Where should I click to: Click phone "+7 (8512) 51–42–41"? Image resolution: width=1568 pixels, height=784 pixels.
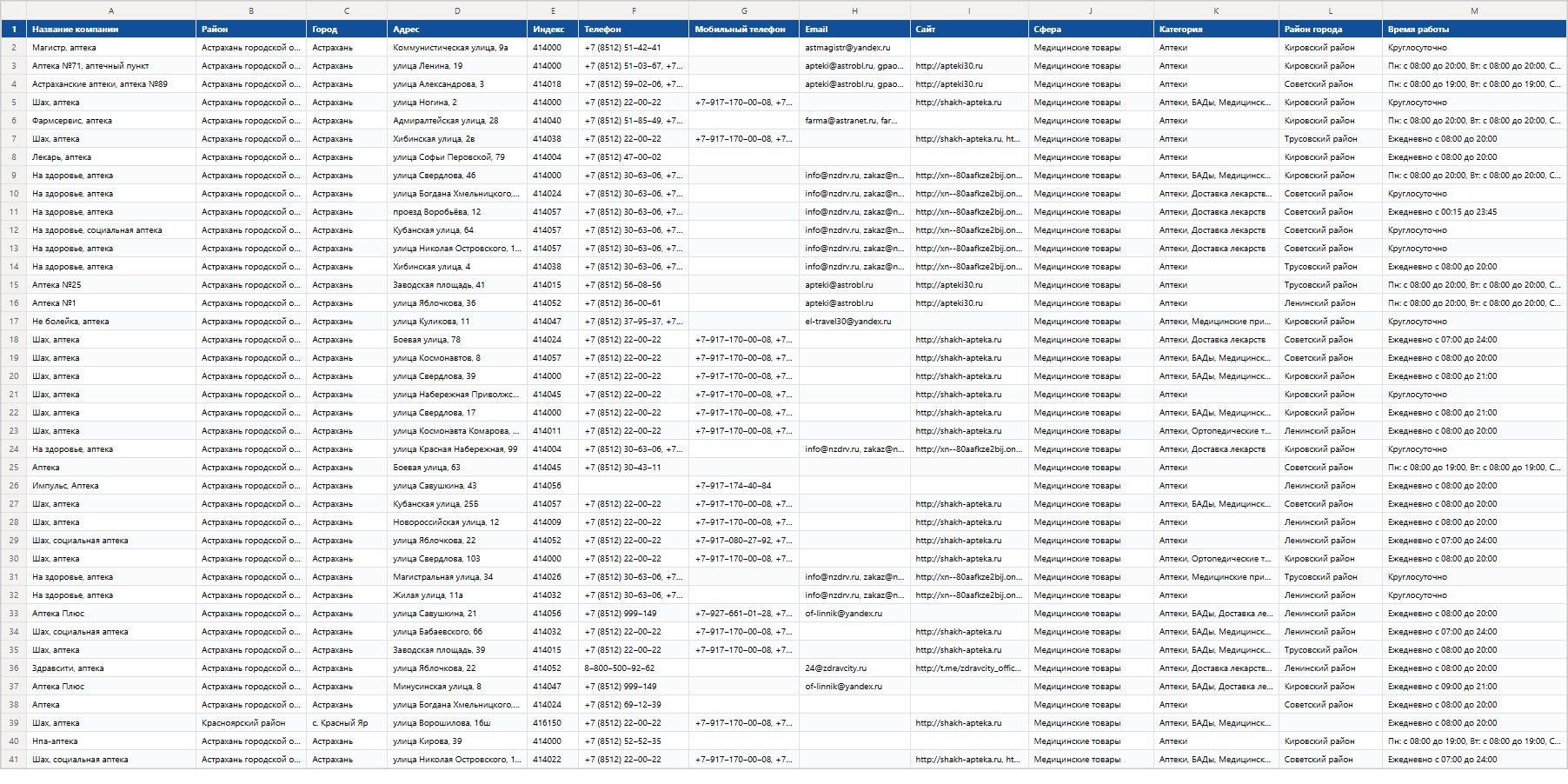pos(634,48)
